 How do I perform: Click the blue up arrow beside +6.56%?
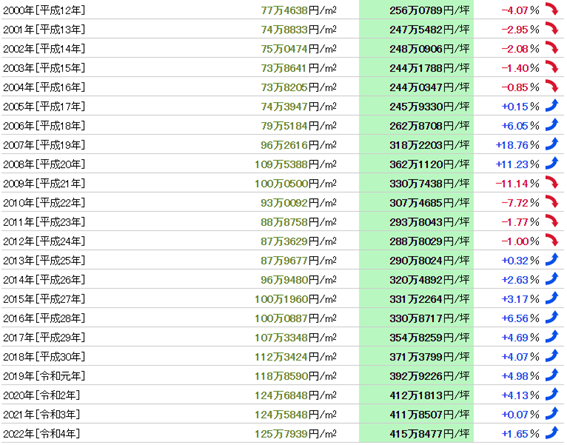click(552, 317)
